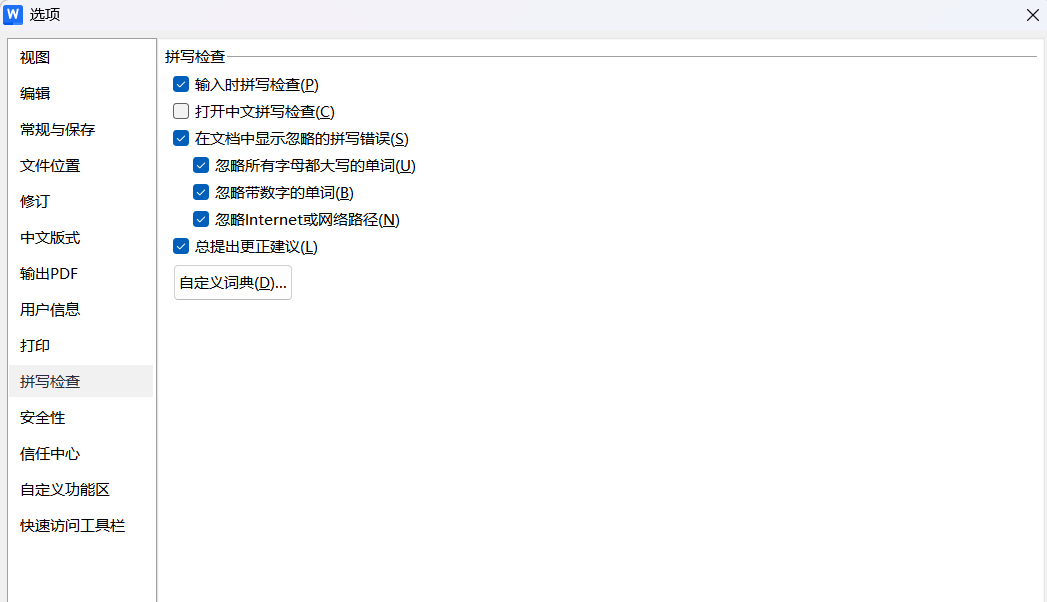Switch to 用户信息 category
This screenshot has width=1047, height=602.
click(x=50, y=310)
